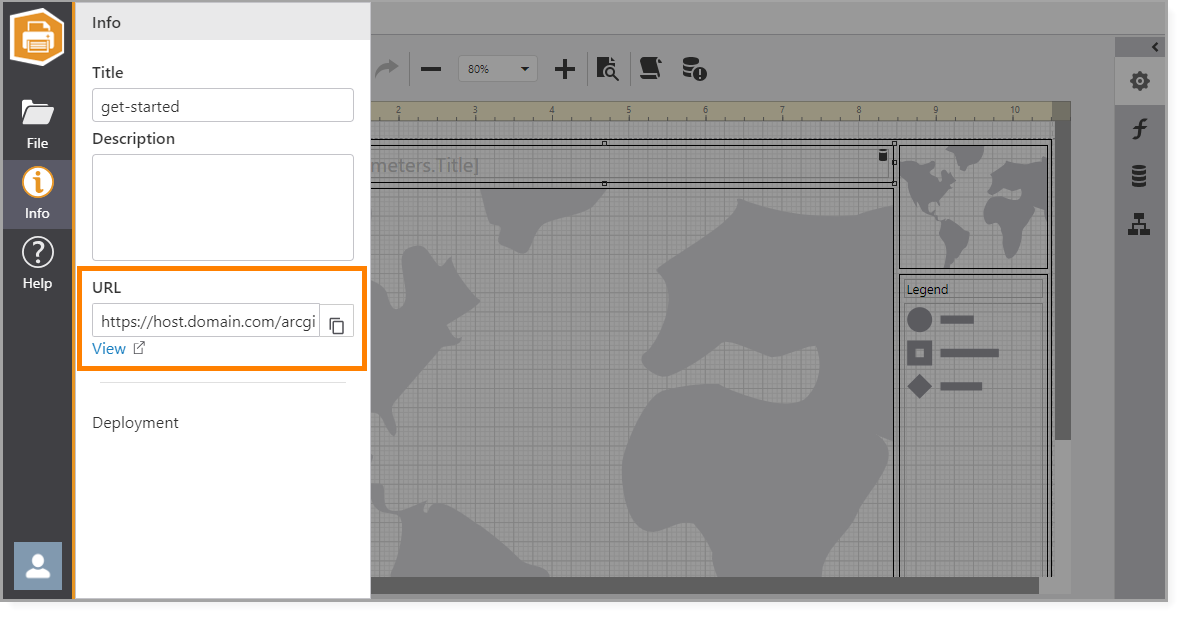Screen dimensions: 1183x617
Task: Zoom out with the minus button
Action: click(x=431, y=68)
